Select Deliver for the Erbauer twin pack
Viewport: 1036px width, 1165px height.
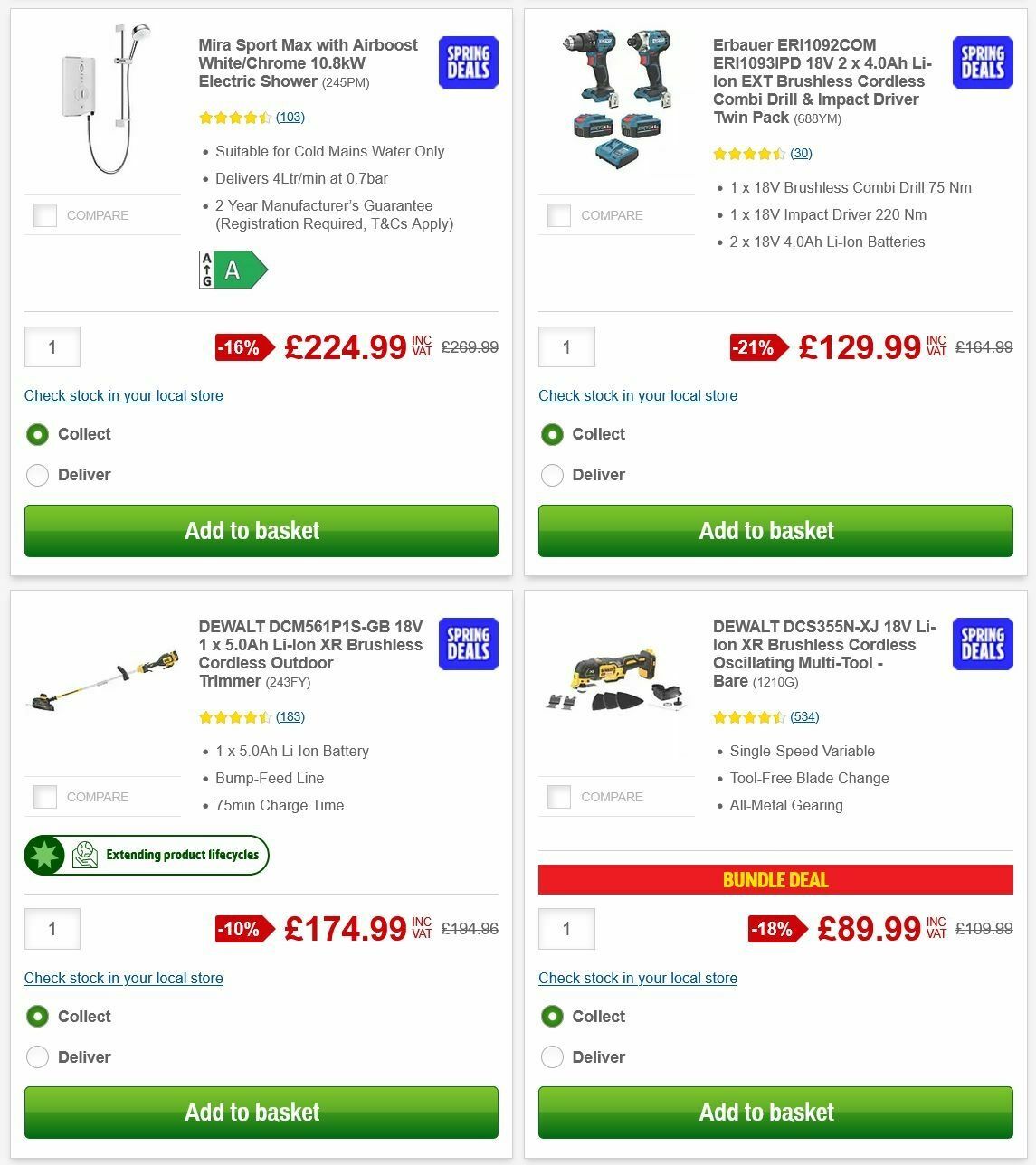[x=552, y=475]
